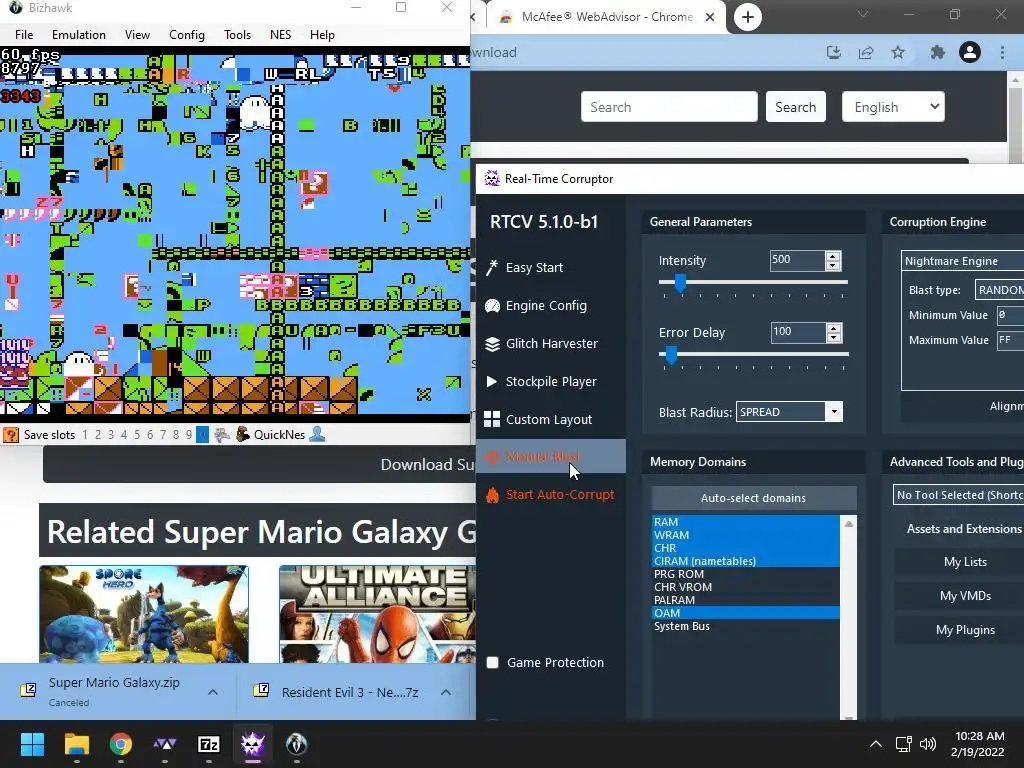The width and height of the screenshot is (1024, 768).
Task: Open Bizhawk NES menu
Action: pyautogui.click(x=280, y=35)
